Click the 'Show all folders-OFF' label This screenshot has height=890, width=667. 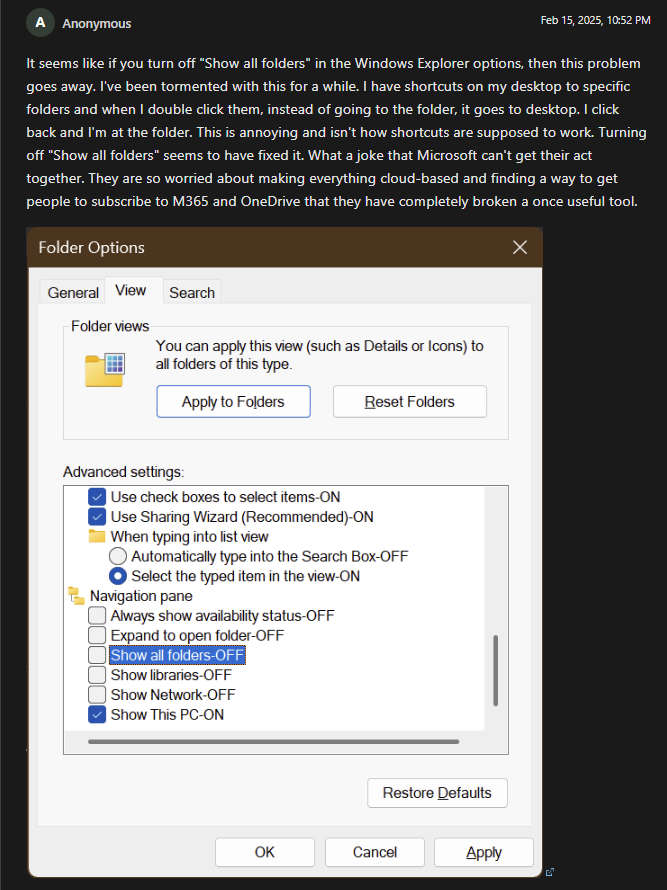coord(177,655)
